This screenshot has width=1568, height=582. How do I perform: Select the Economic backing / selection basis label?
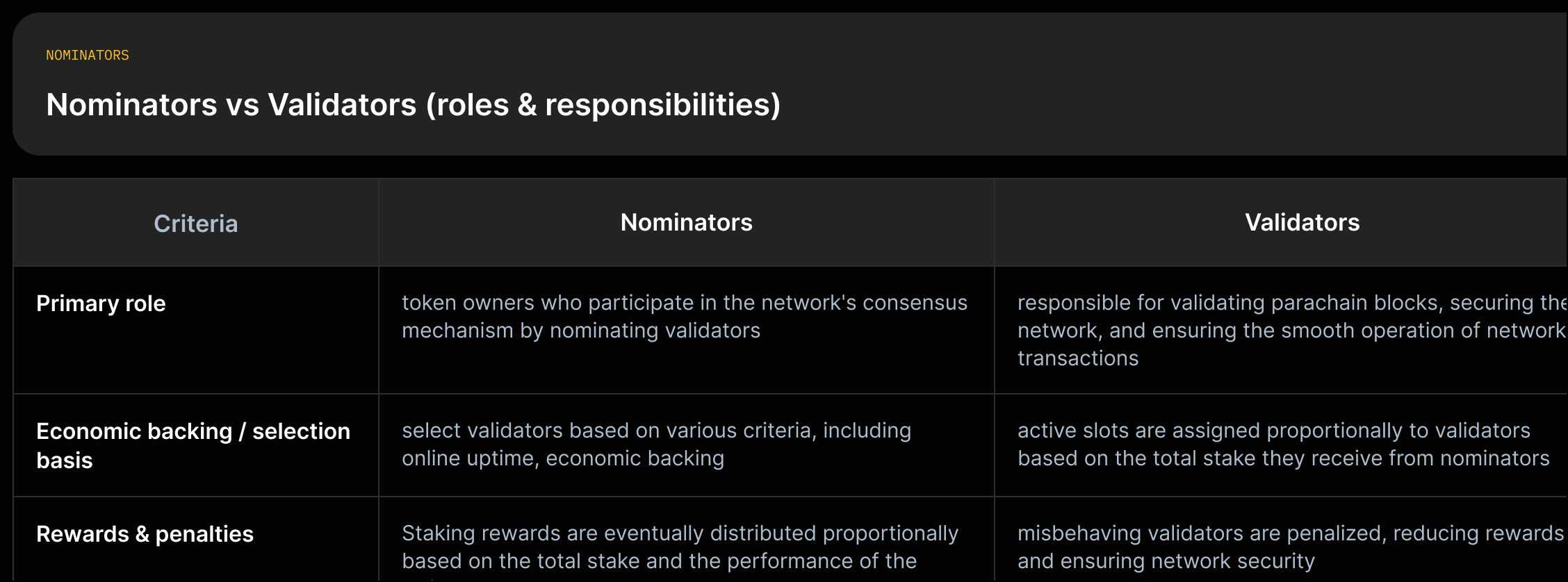click(x=193, y=445)
